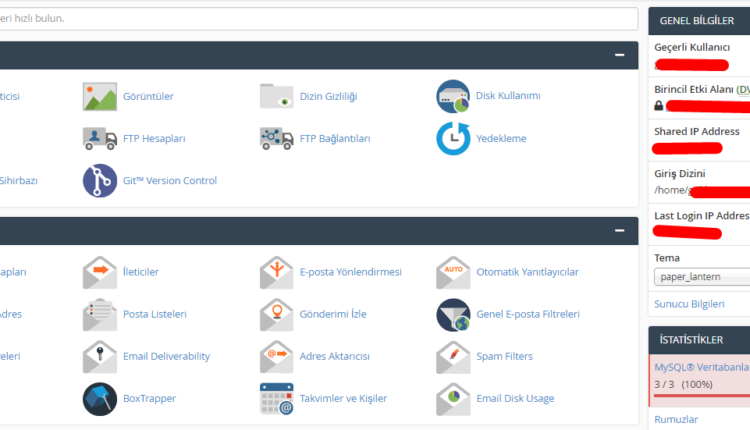Open the Görüntüler images icon
Viewport: 750px width, 430px height.
tap(99, 96)
